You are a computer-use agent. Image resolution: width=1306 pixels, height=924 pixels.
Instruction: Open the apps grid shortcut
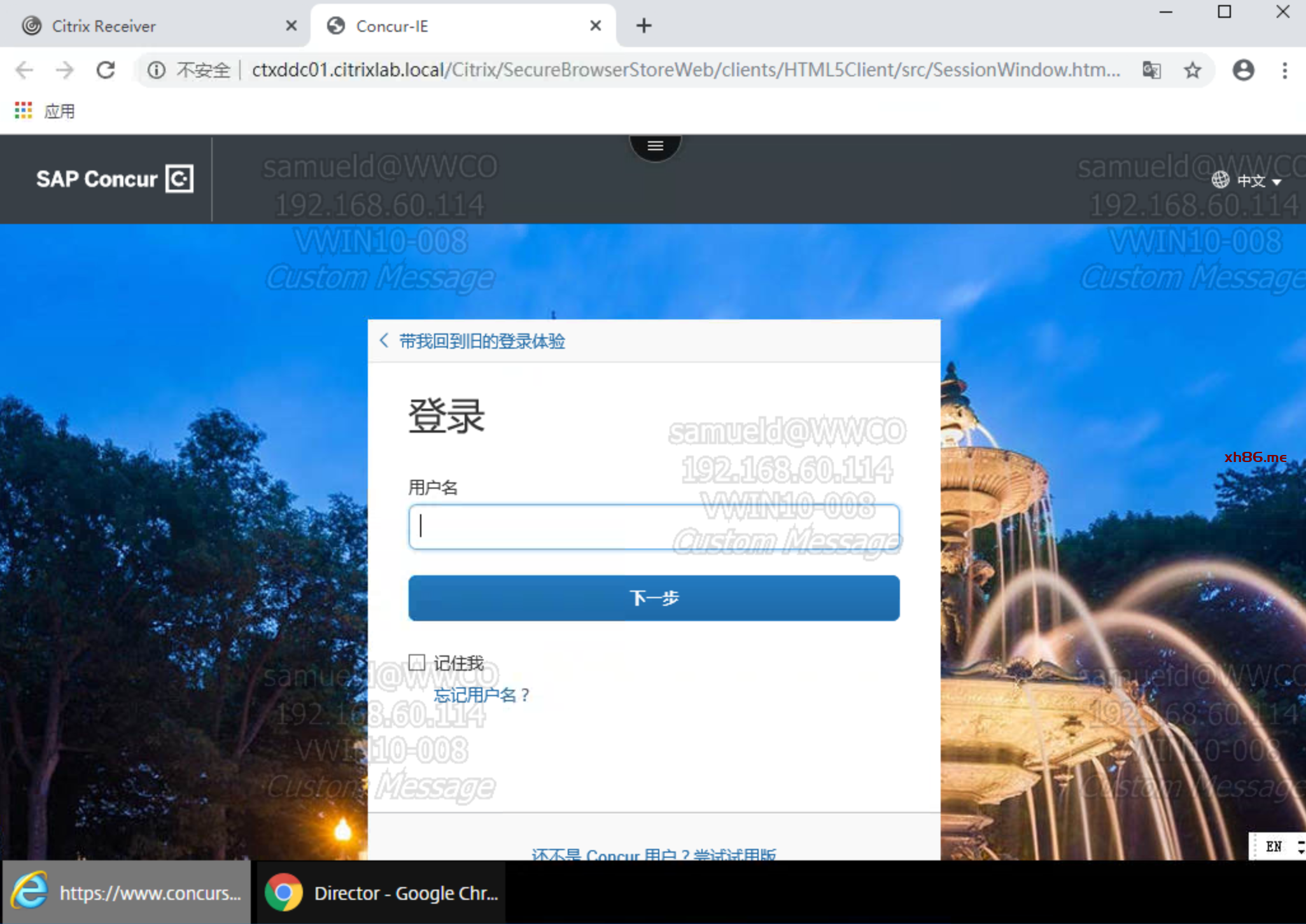tap(24, 111)
